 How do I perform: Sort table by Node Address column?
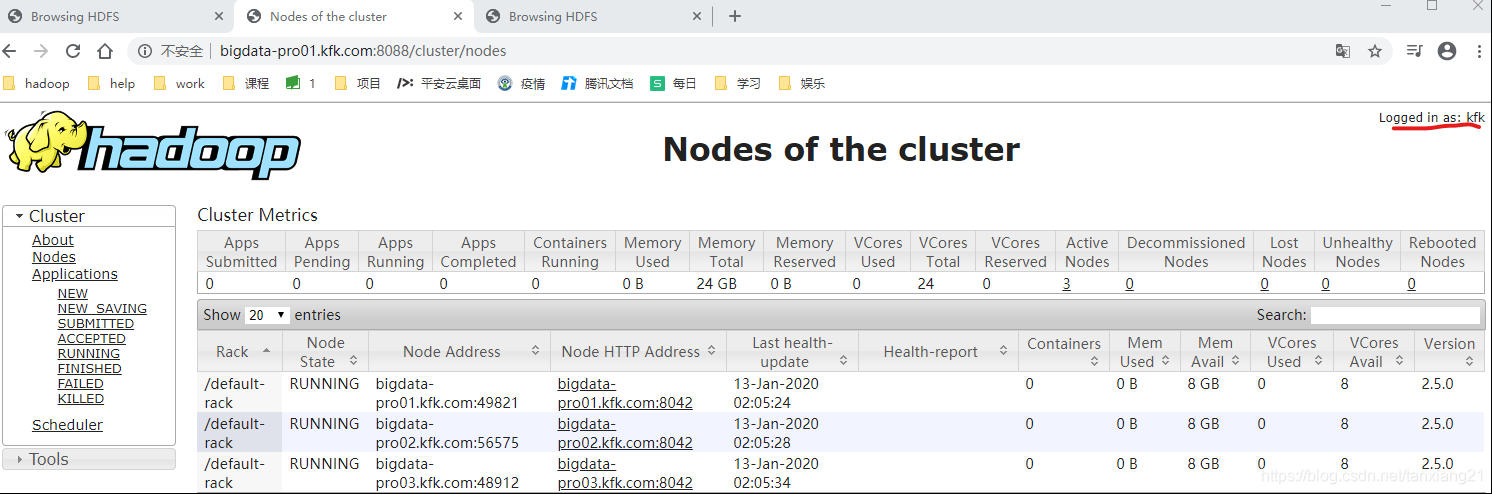459,351
